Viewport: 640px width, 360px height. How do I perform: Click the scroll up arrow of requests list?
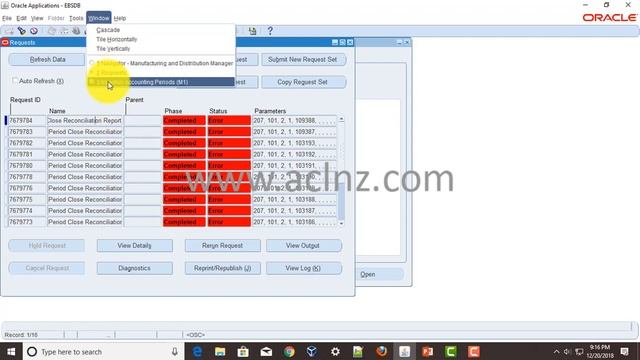click(341, 119)
